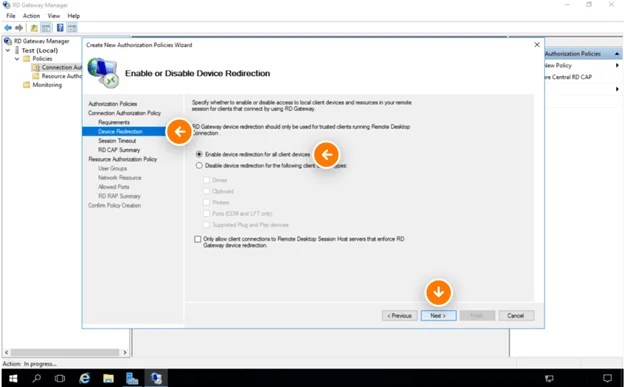Image resolution: width=624 pixels, height=387 pixels.
Task: Click the greyed-out Finish button
Action: click(477, 316)
